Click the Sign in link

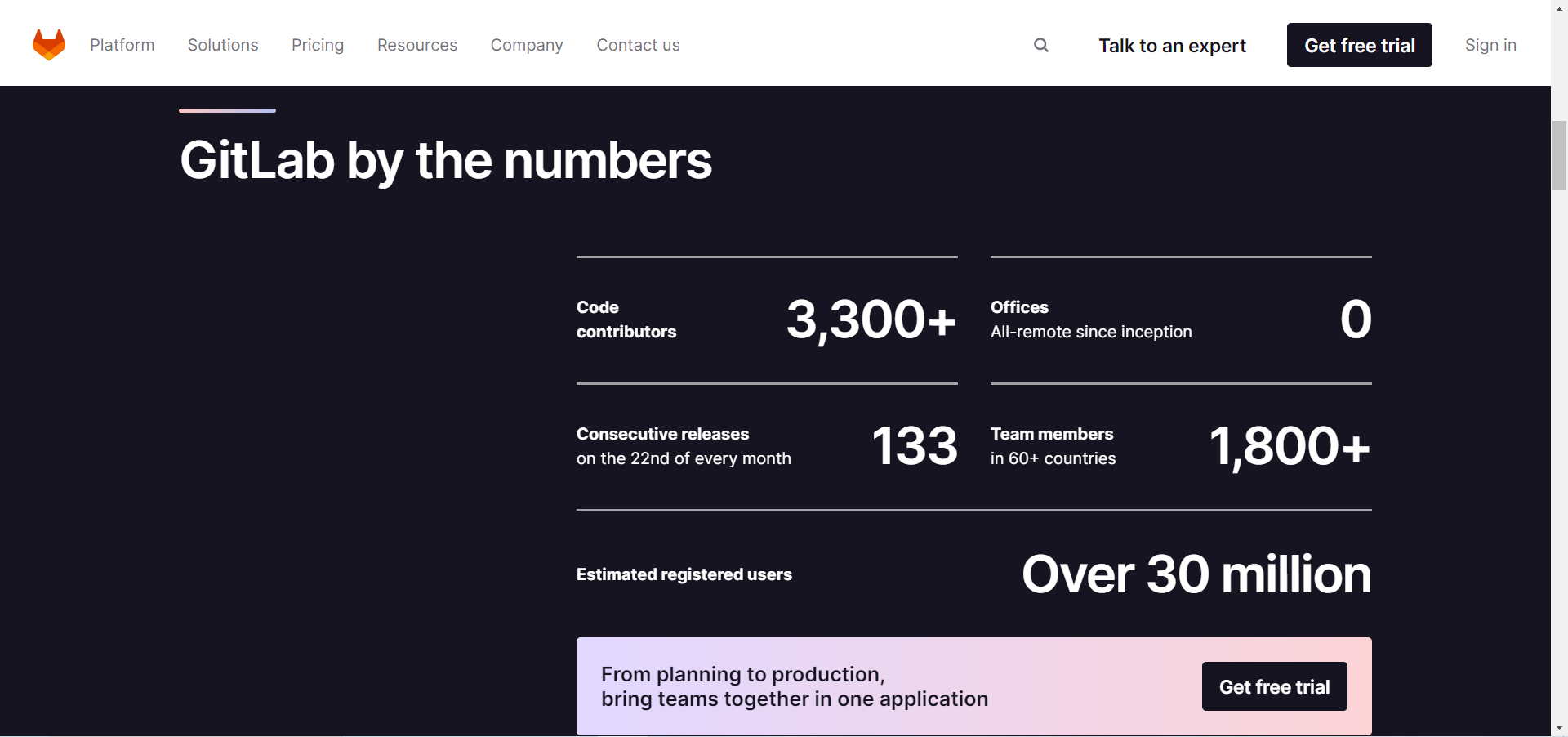tap(1490, 45)
